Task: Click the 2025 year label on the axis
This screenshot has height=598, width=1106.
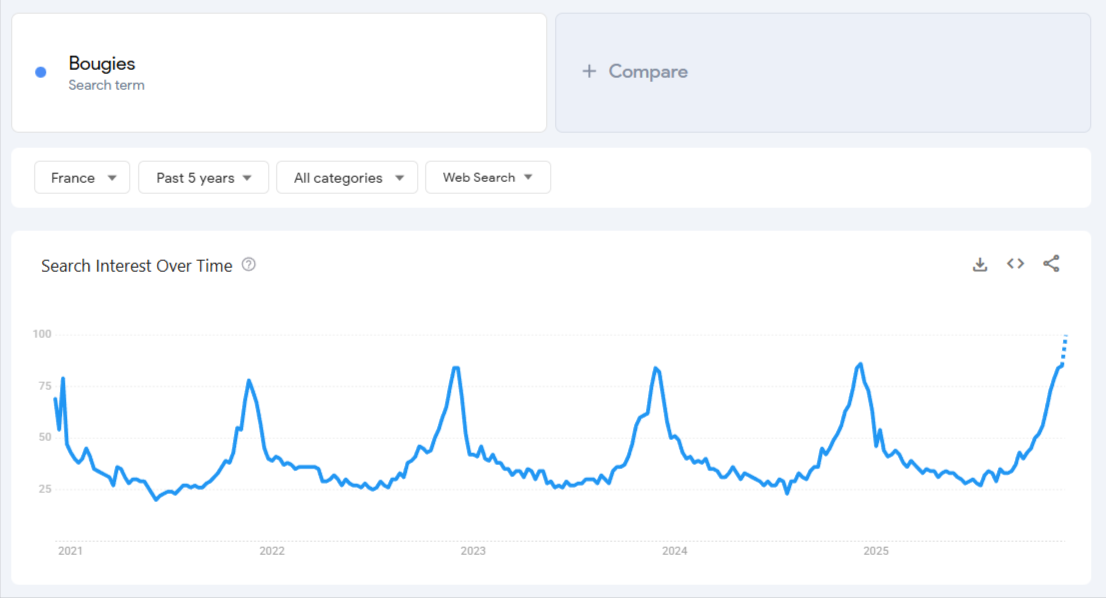Action: click(878, 550)
